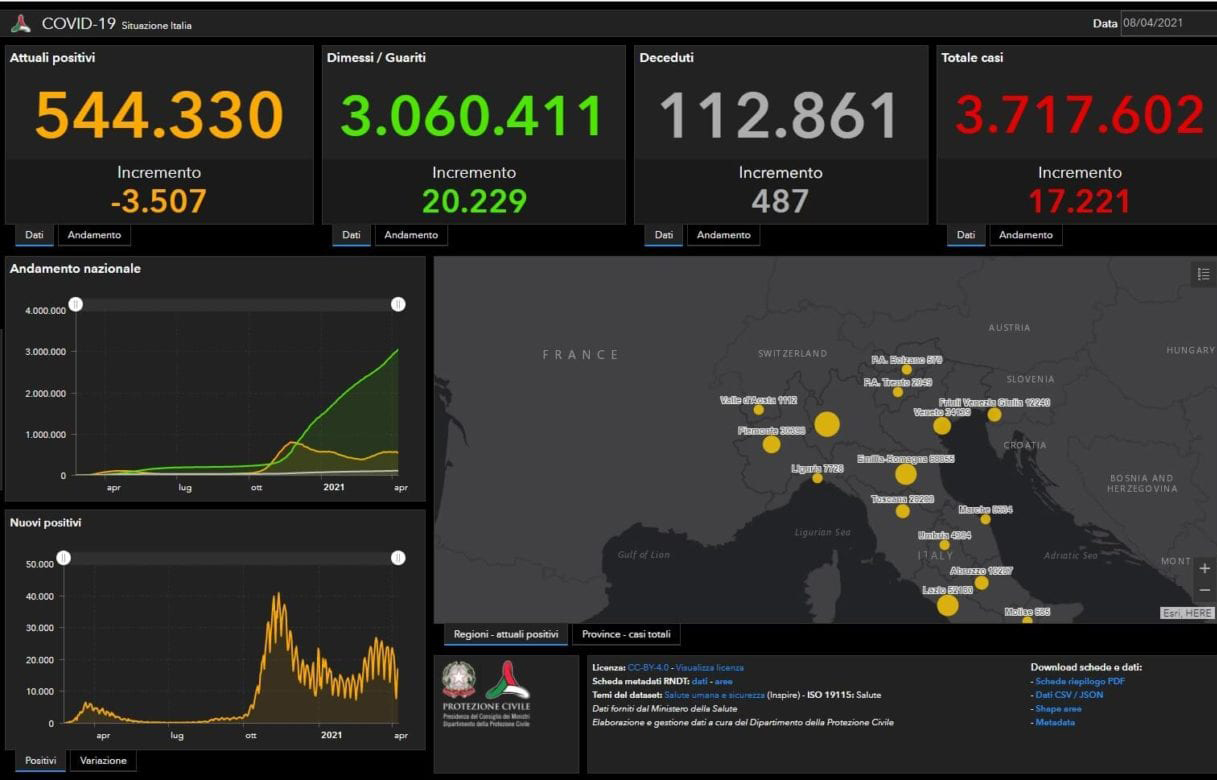Viewport: 1217px width, 780px height.
Task: Show Variazione view of Nuovi positivi
Action: pyautogui.click(x=104, y=761)
